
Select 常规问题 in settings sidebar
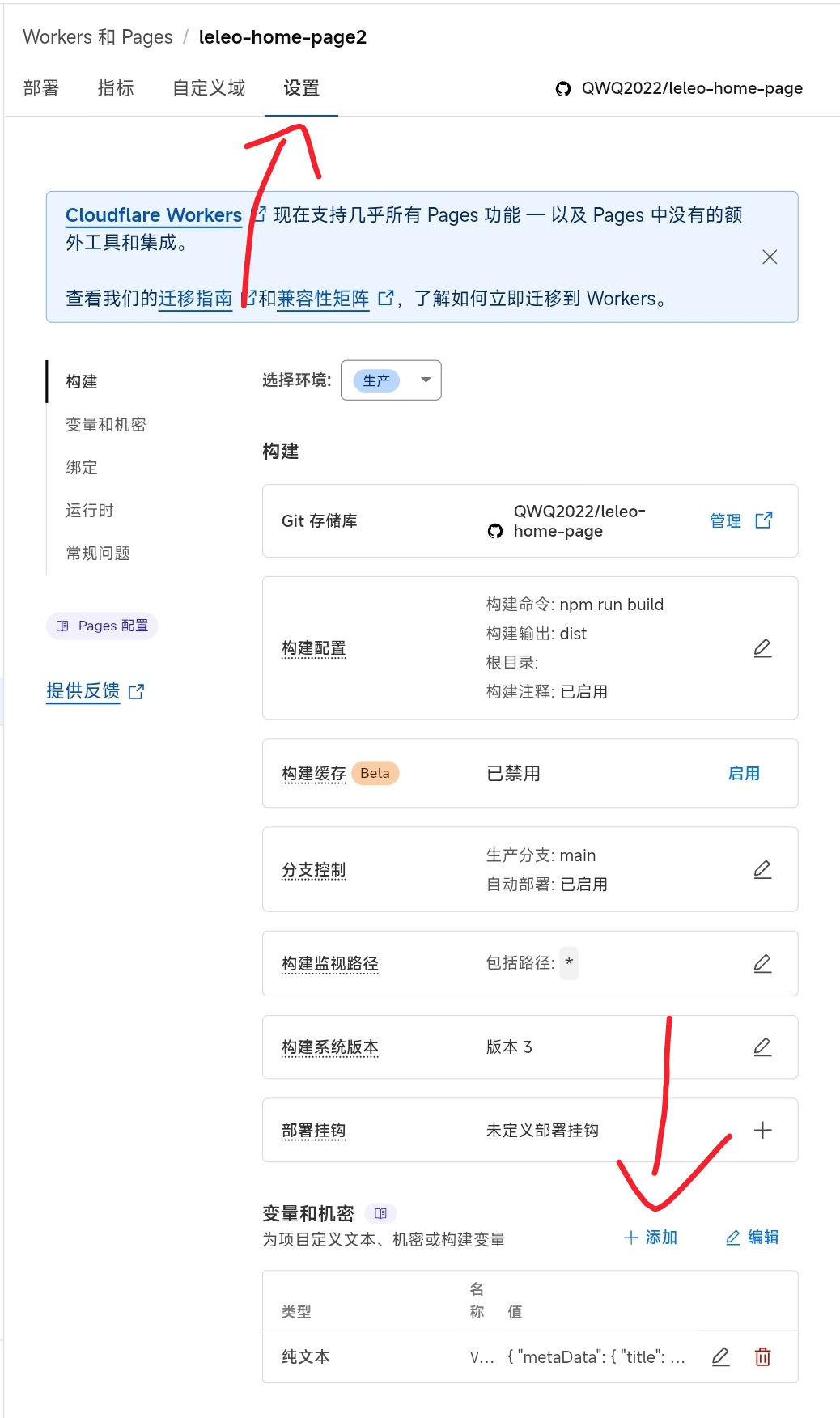tap(98, 553)
